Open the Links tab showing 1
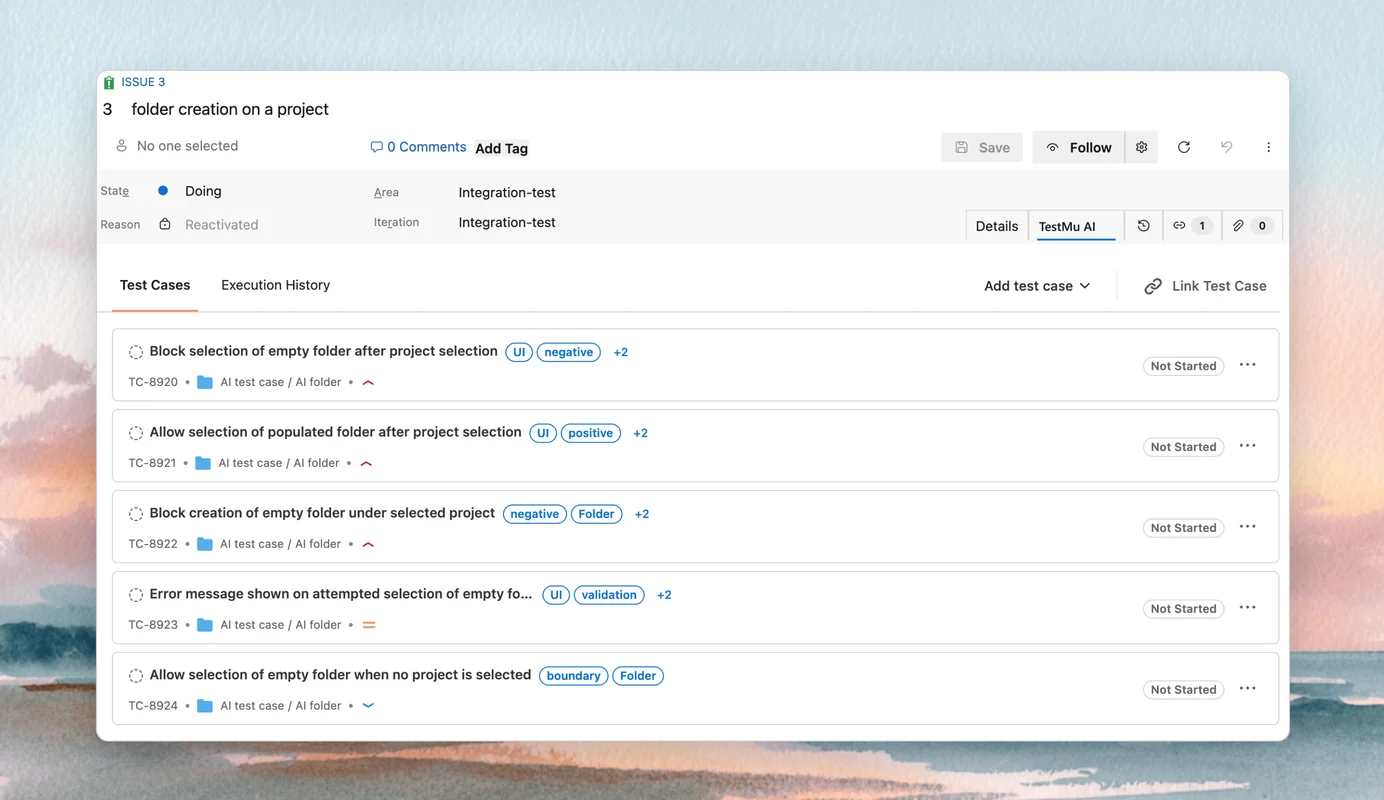 pyautogui.click(x=1192, y=226)
